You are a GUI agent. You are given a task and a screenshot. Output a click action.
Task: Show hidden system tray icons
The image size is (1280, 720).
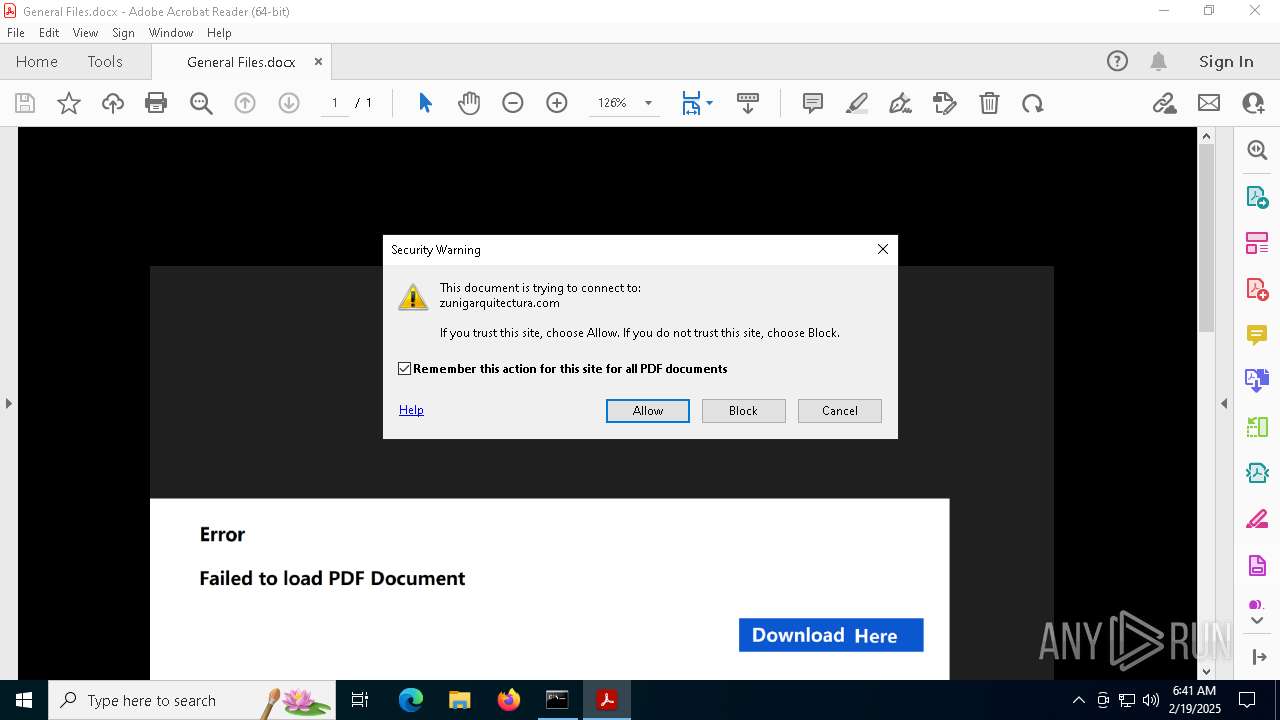[1078, 700]
